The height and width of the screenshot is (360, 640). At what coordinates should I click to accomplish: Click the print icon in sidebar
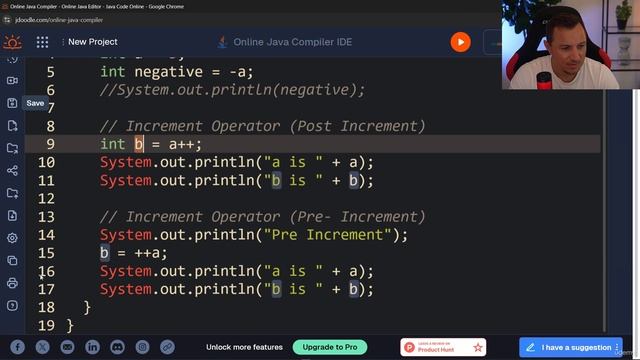pyautogui.click(x=12, y=283)
